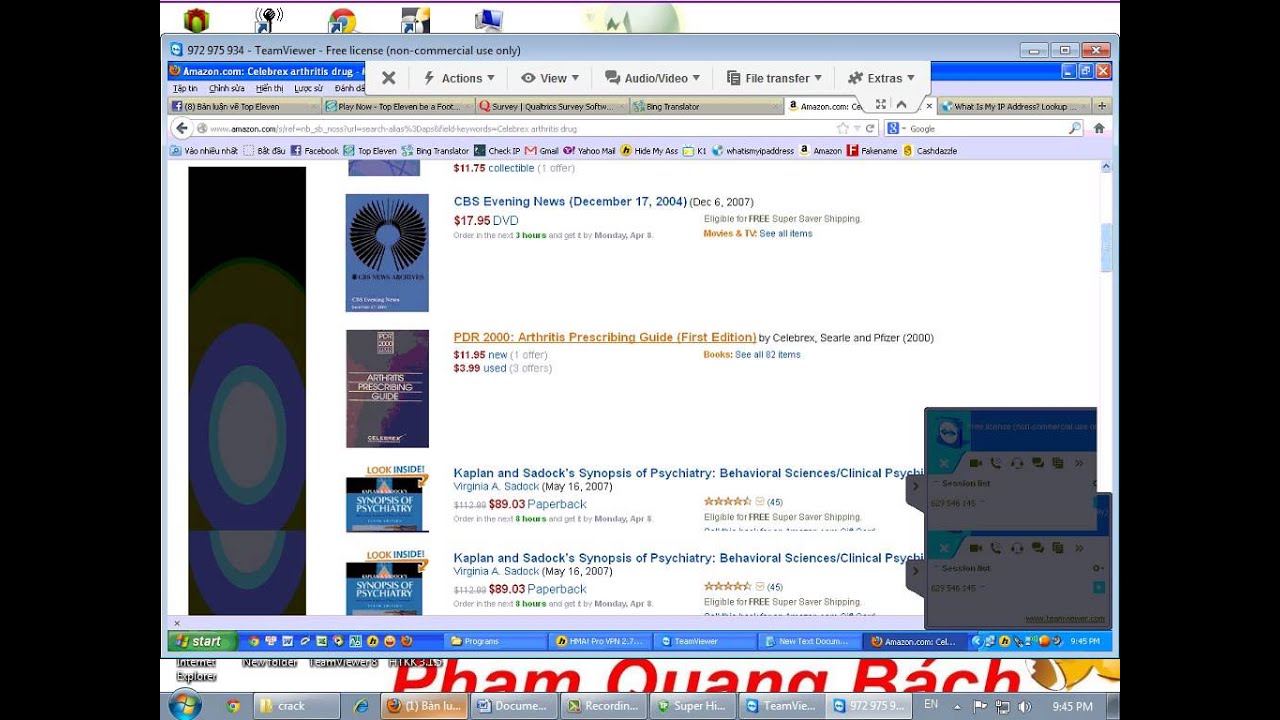Click the search magnifier icon

(x=1075, y=128)
